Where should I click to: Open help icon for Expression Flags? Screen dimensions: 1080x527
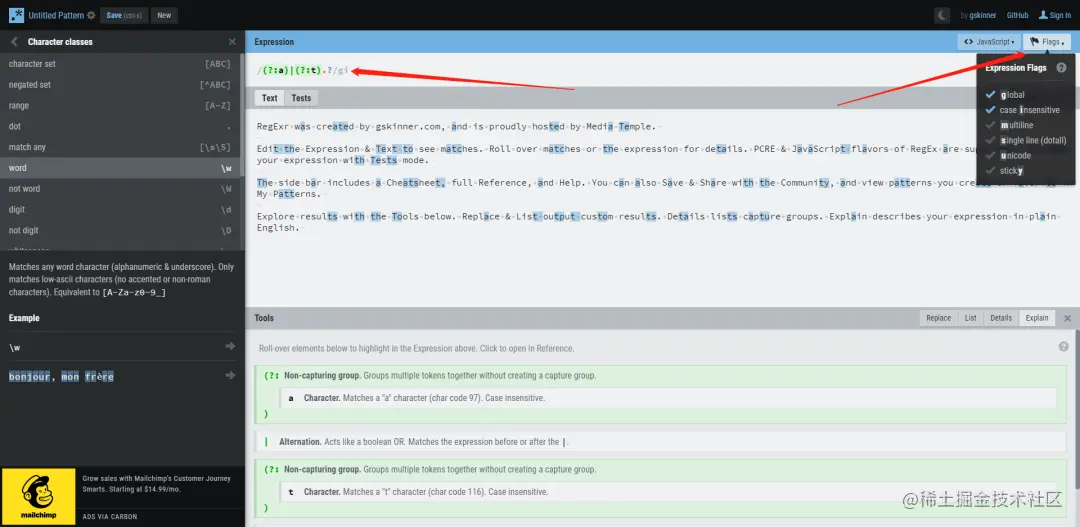click(x=1061, y=68)
